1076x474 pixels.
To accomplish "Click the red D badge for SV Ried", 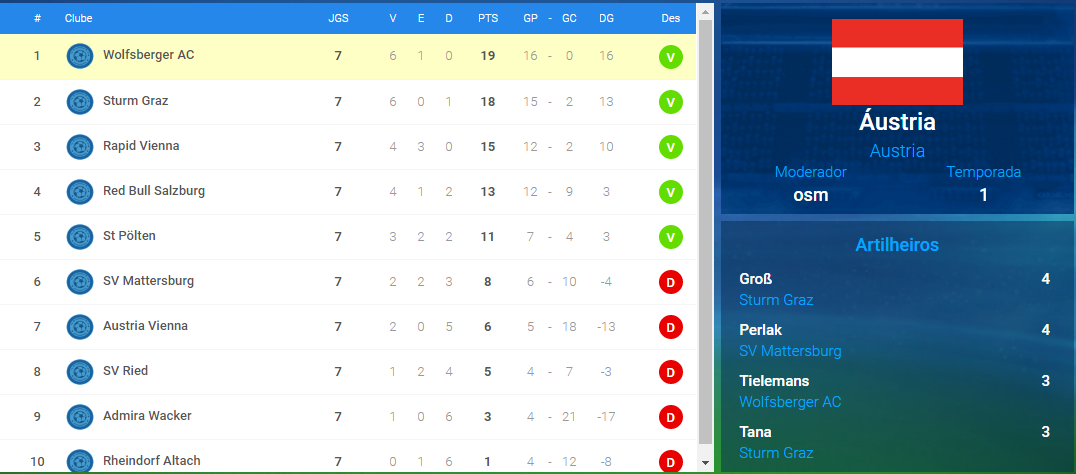I will pos(670,372).
